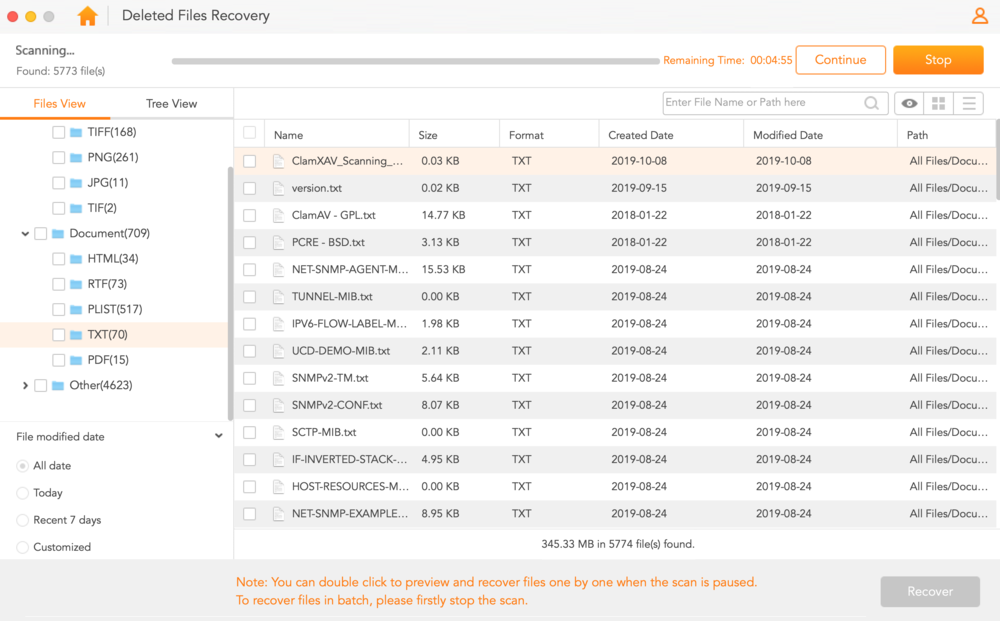Screen dimensions: 1000x621
Task: Check the TIF(2) category checkbox
Action: [x=59, y=208]
